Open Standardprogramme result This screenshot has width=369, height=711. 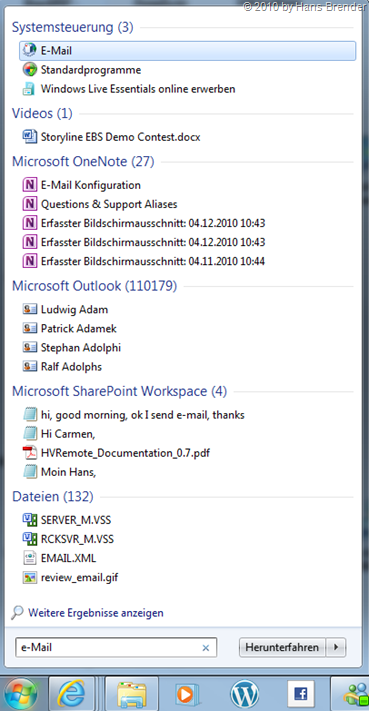[x=91, y=70]
